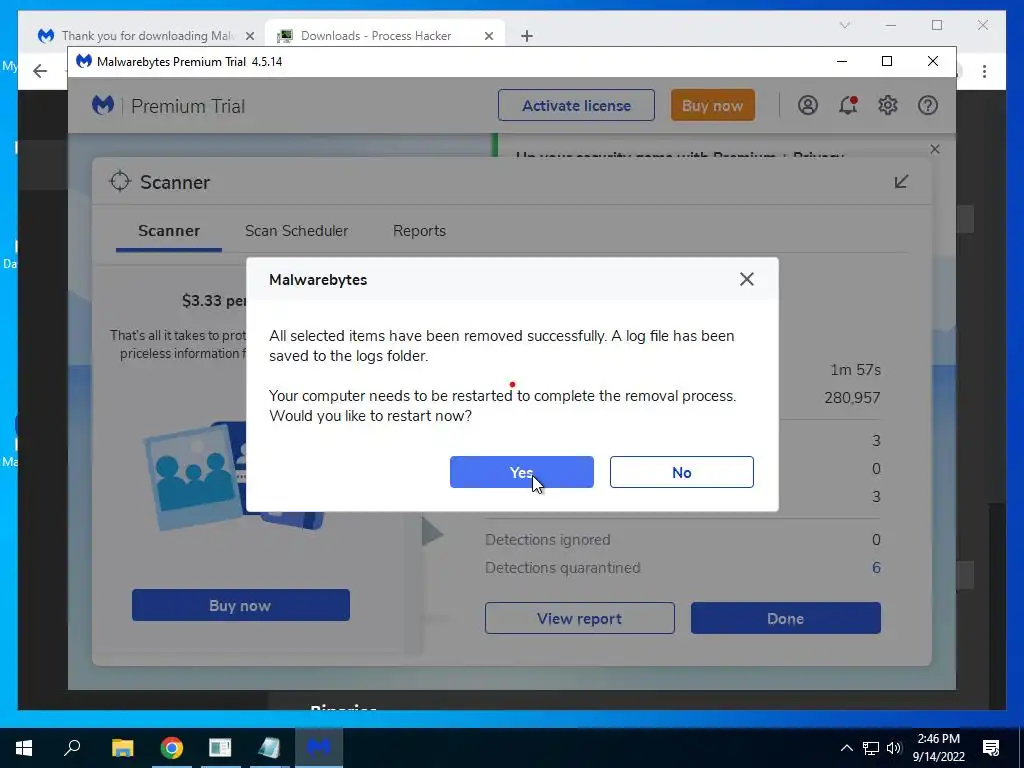The width and height of the screenshot is (1024, 768).
Task: Show hidden system tray icons
Action: tap(846, 748)
